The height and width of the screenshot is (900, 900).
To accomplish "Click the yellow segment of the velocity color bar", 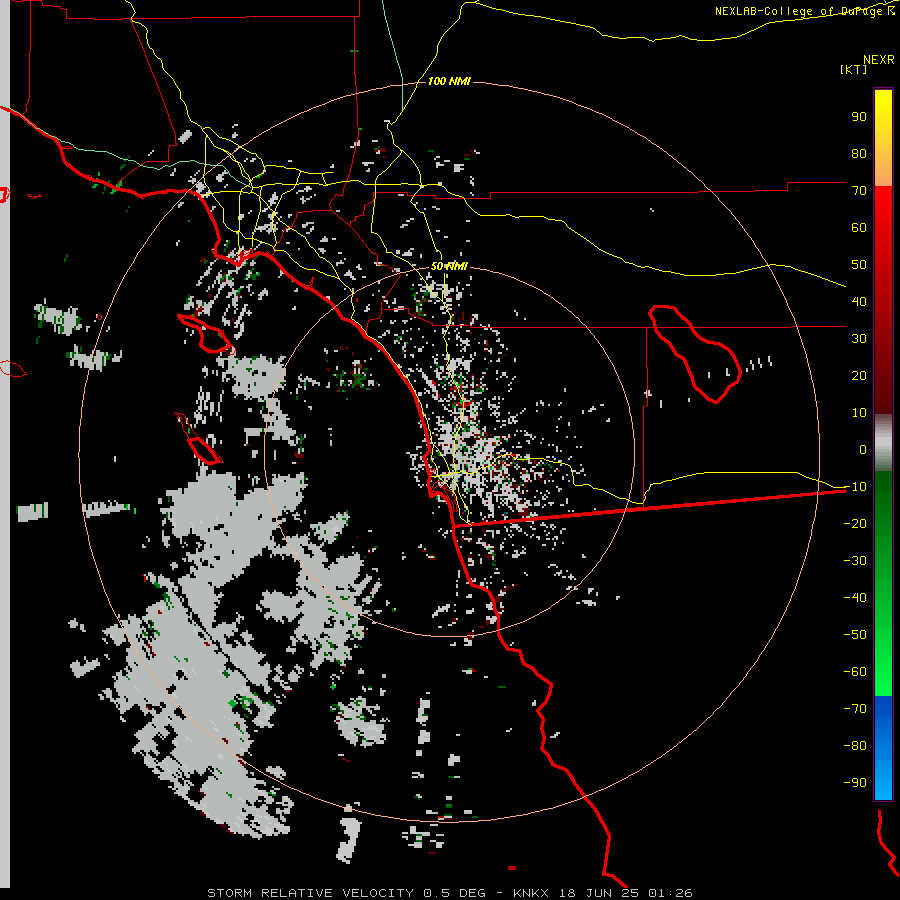I will [883, 138].
